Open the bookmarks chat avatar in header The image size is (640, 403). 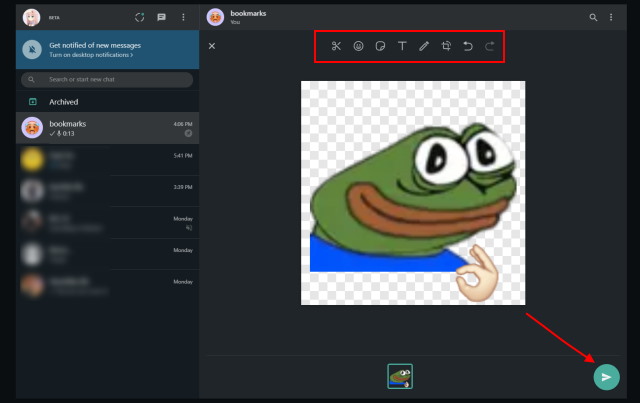215,17
